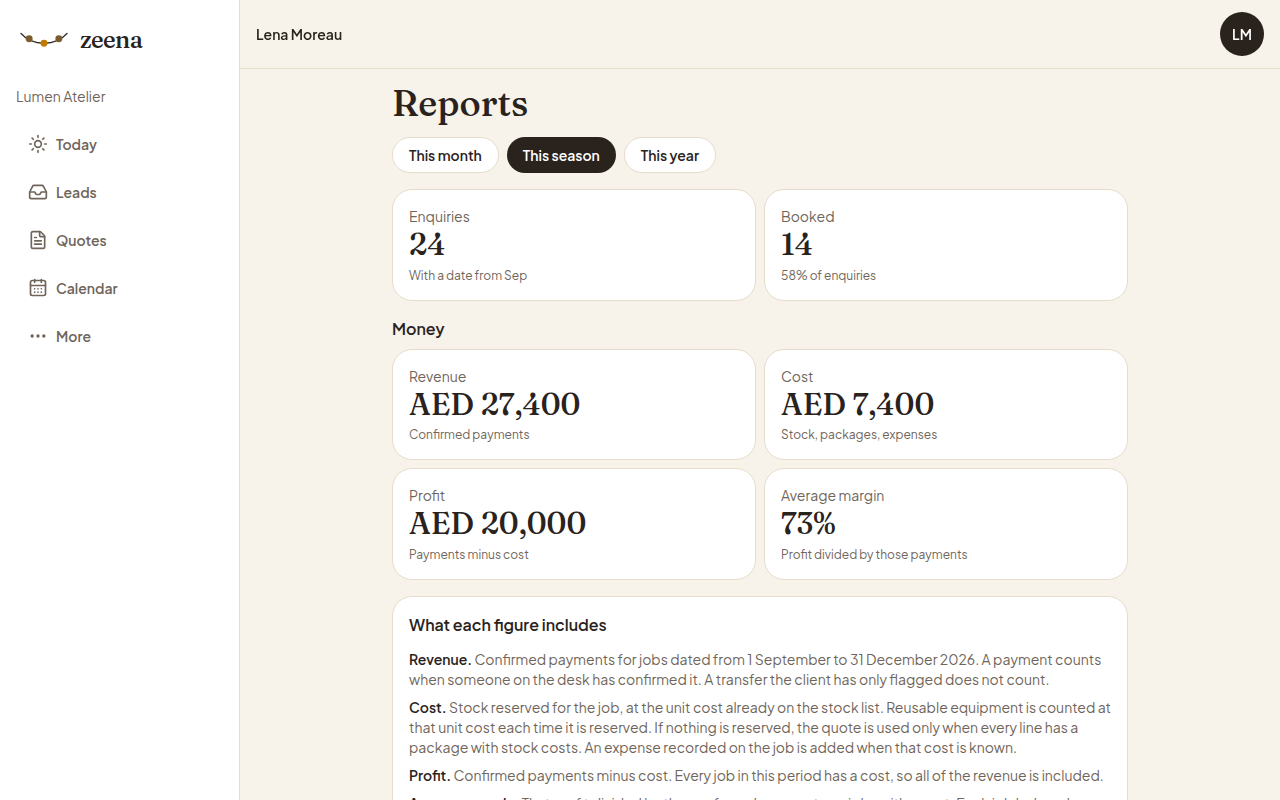Click the "Profit divided by those payments" caption
The height and width of the screenshot is (800, 1280).
(874, 555)
